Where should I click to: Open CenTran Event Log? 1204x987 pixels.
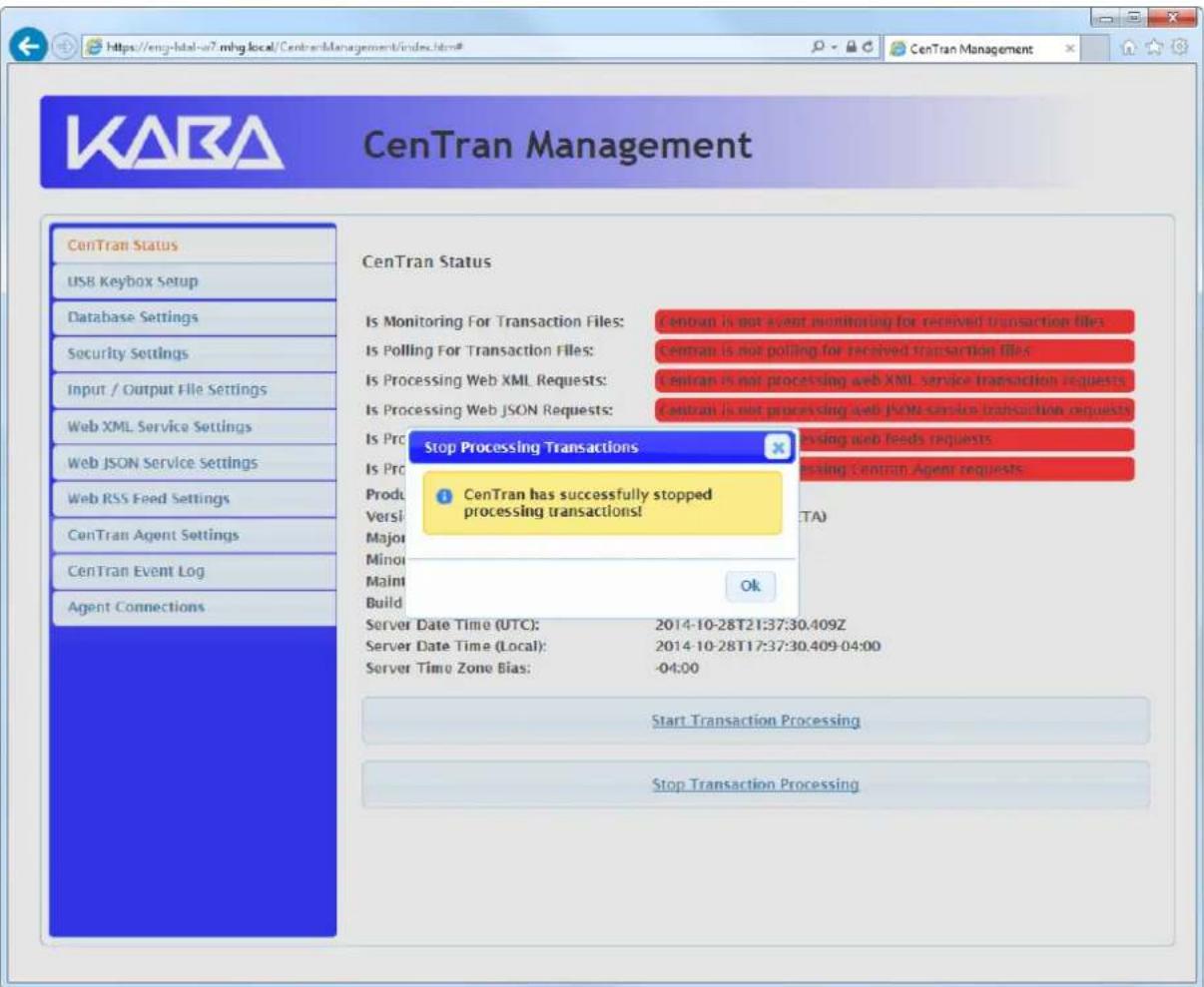click(193, 571)
